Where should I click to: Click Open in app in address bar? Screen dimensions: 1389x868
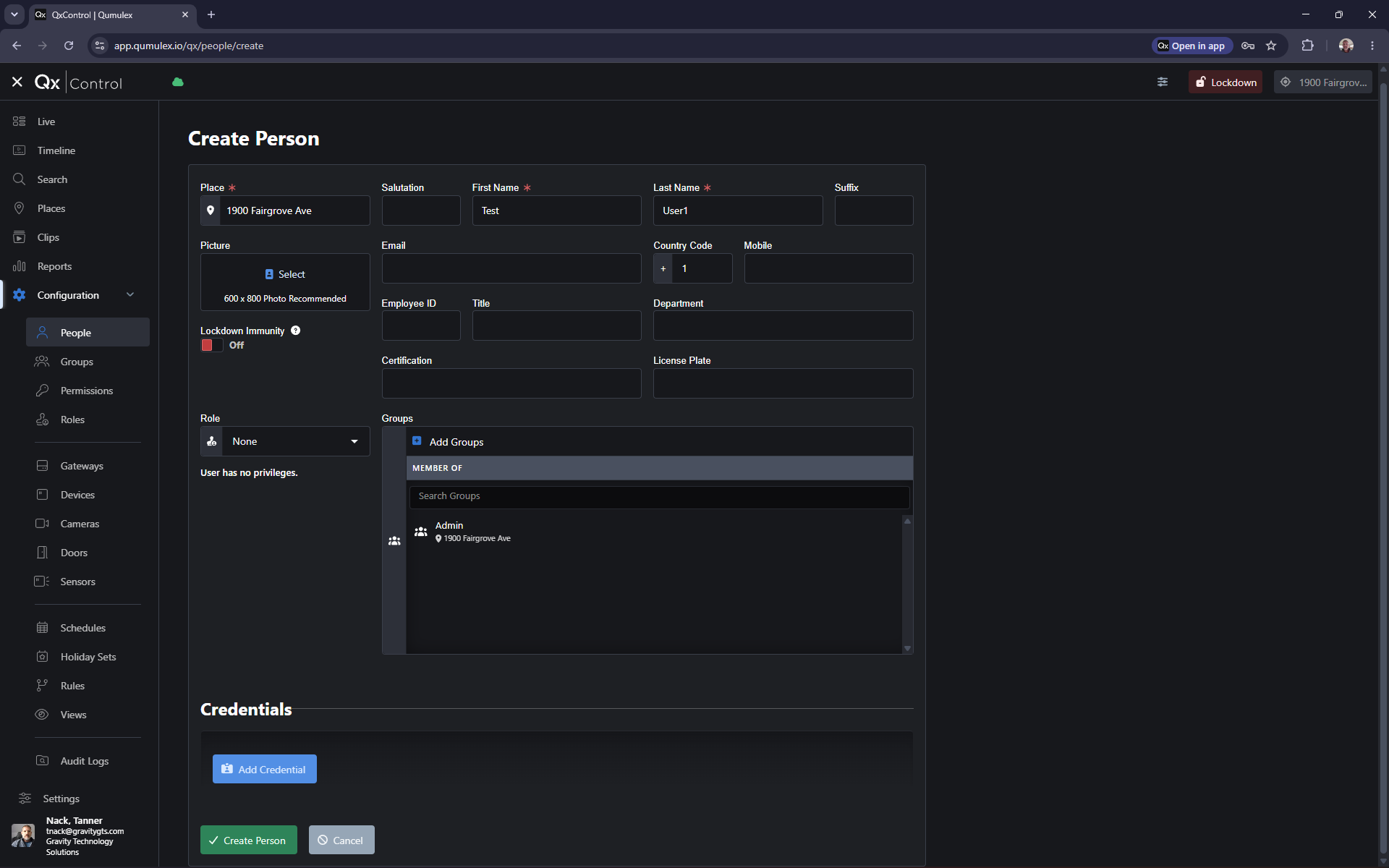coord(1192,46)
